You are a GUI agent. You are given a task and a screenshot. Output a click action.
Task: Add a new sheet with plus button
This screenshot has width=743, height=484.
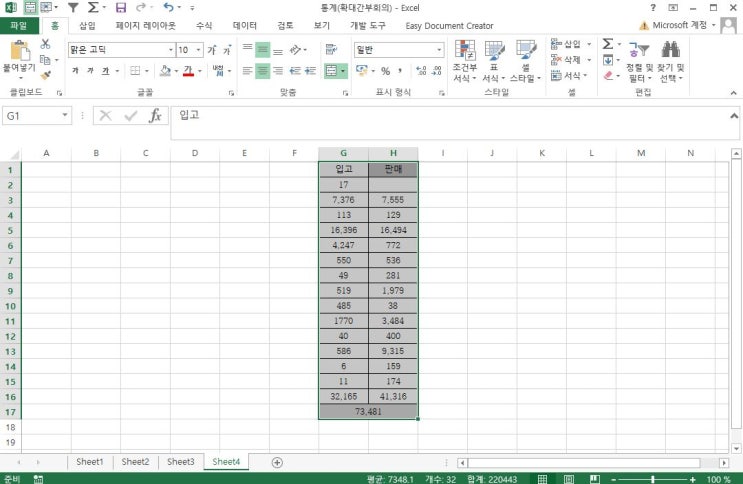point(277,462)
